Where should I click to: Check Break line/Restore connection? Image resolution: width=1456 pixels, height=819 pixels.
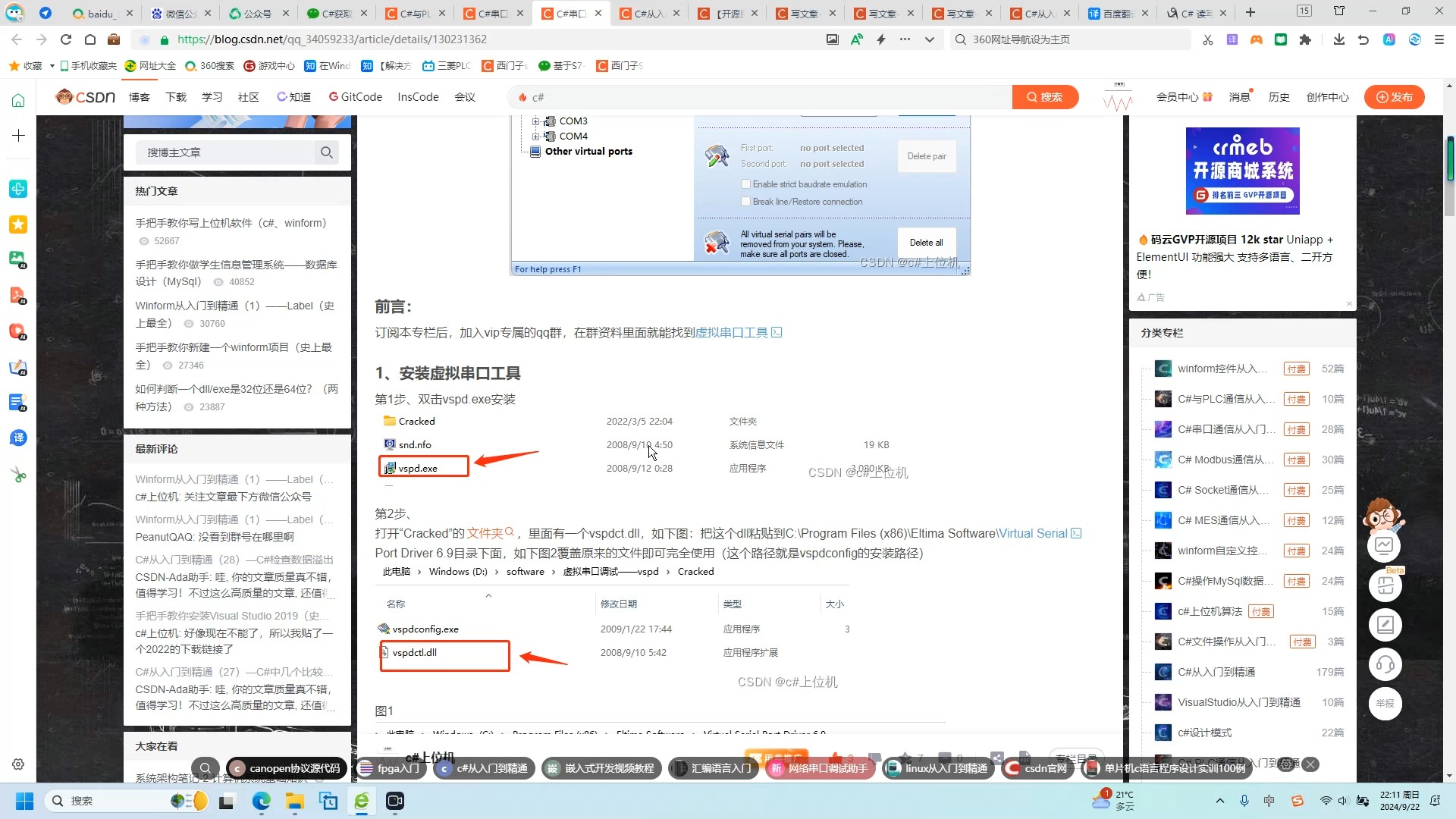[746, 201]
